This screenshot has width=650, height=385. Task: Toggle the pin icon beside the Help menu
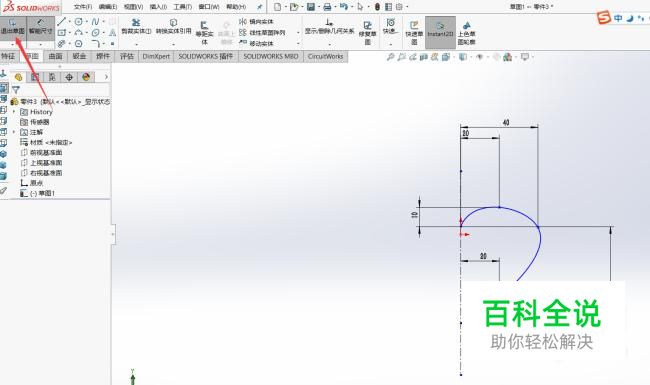260,7
